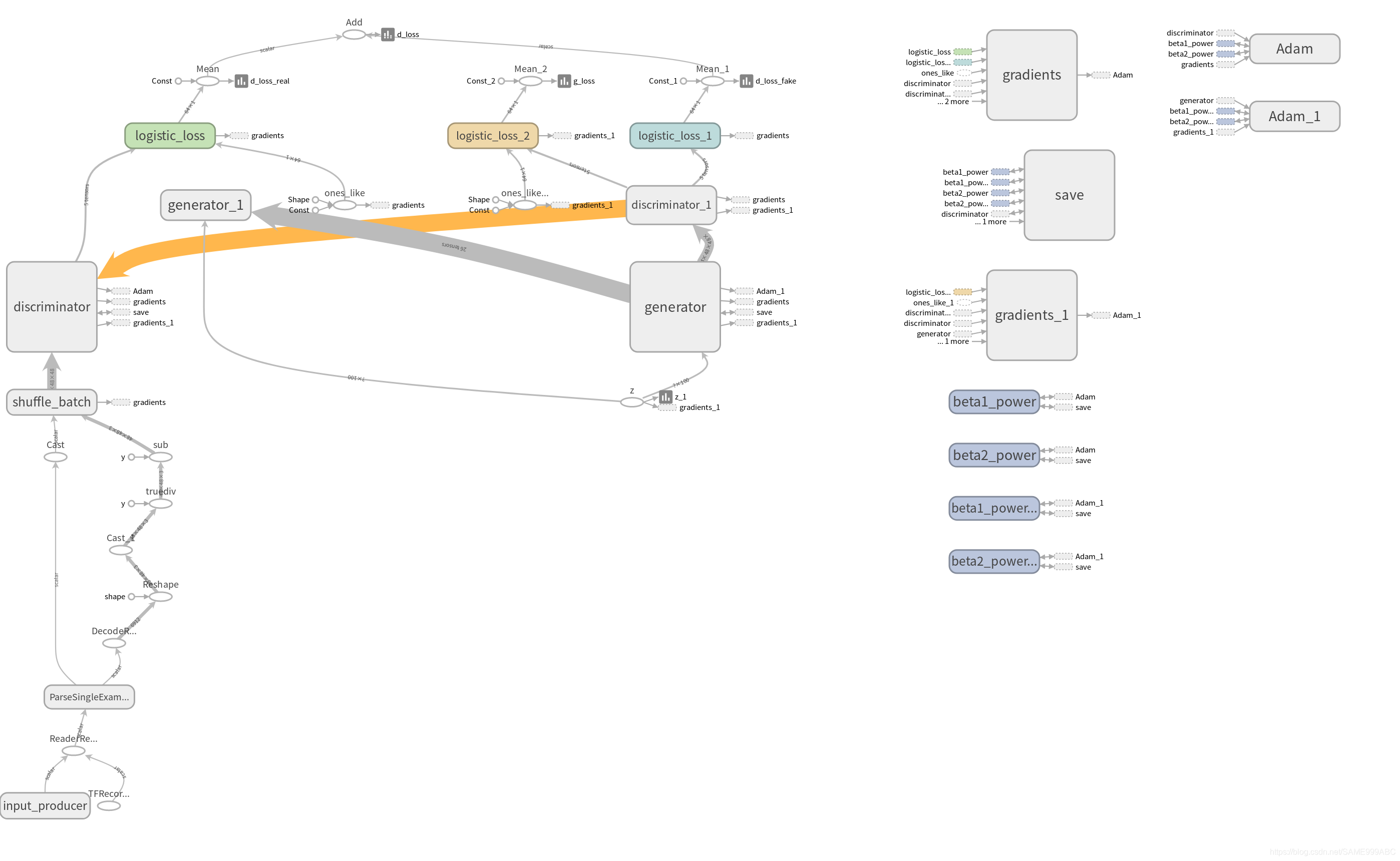The width and height of the screenshot is (1400, 861).
Task: Expand the green logistic_loss node
Action: [170, 136]
